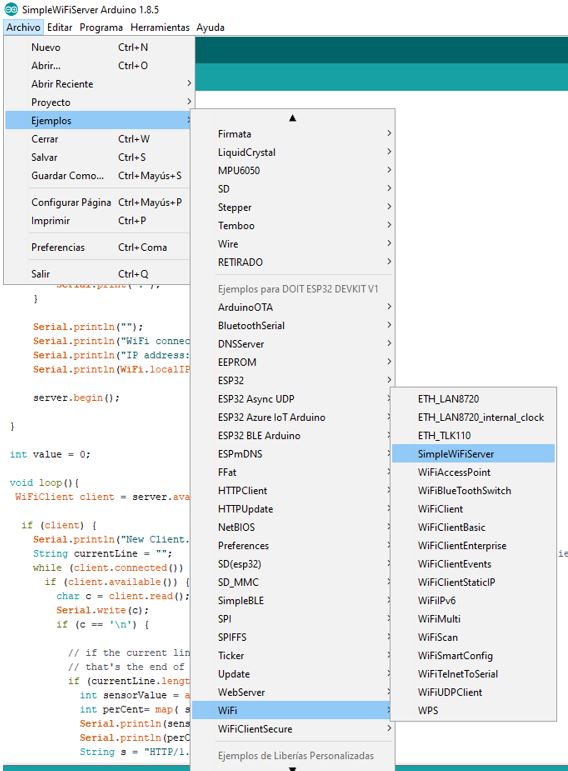
Task: Open the BluetoothSerial examples
Action: (293, 326)
